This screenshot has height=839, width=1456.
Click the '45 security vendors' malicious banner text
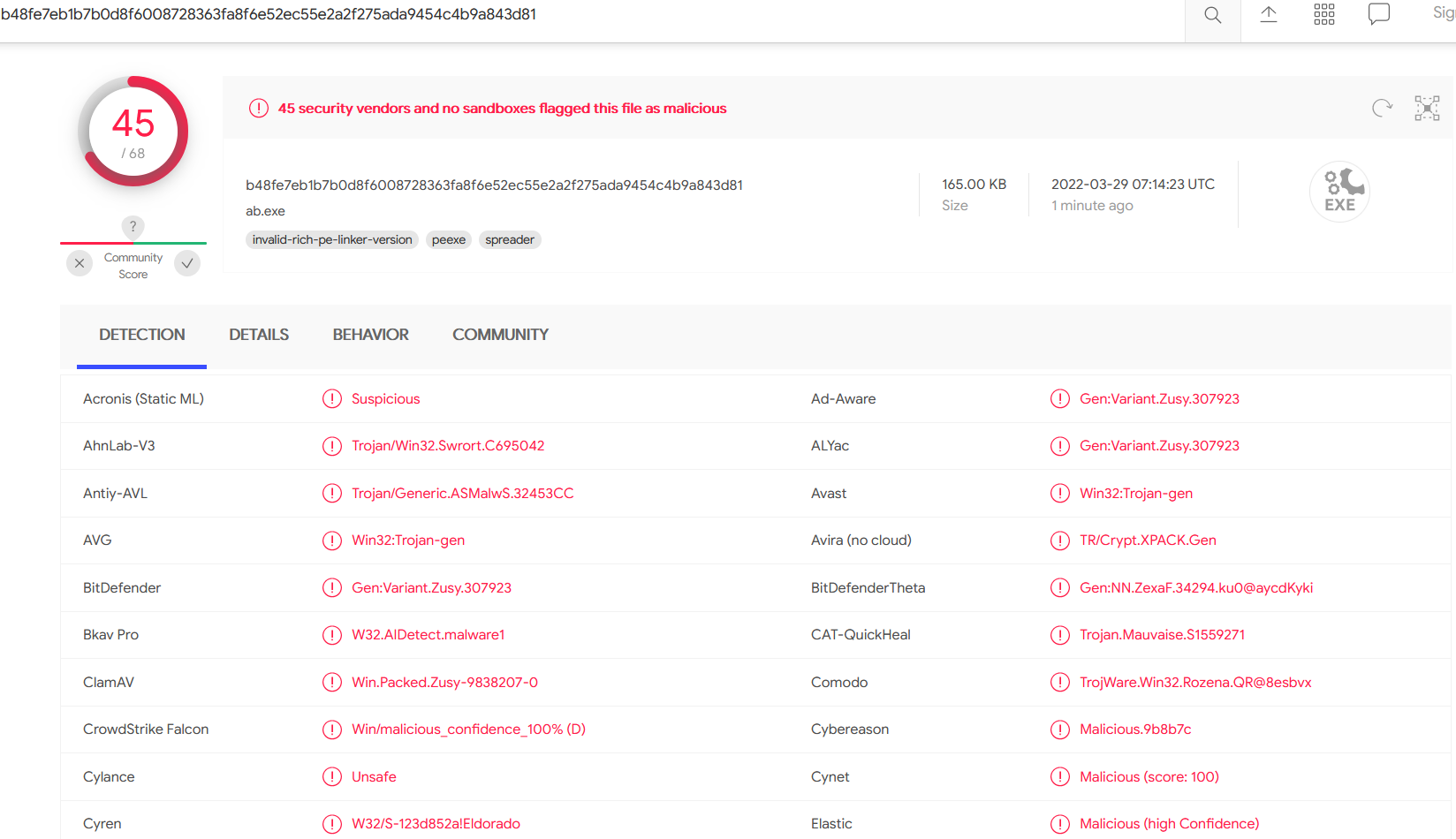(503, 109)
